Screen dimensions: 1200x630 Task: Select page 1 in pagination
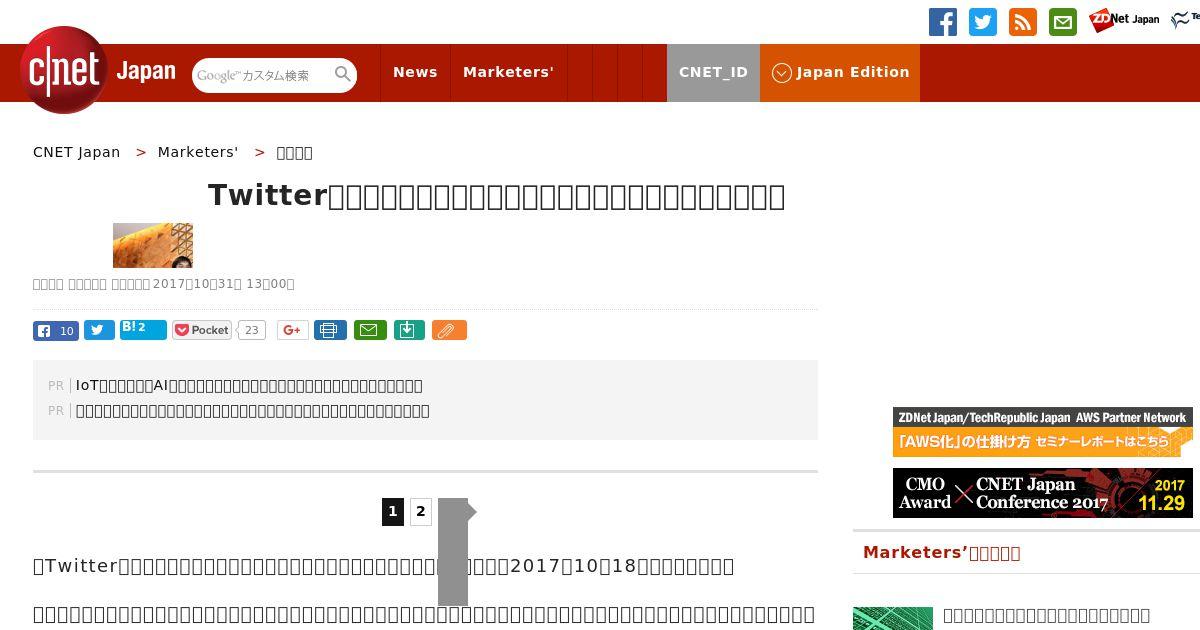click(x=393, y=511)
